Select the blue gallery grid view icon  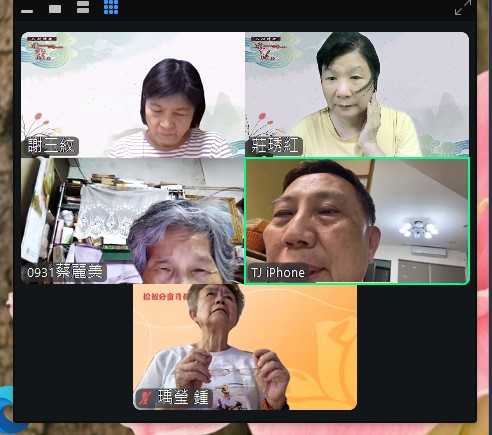111,7
